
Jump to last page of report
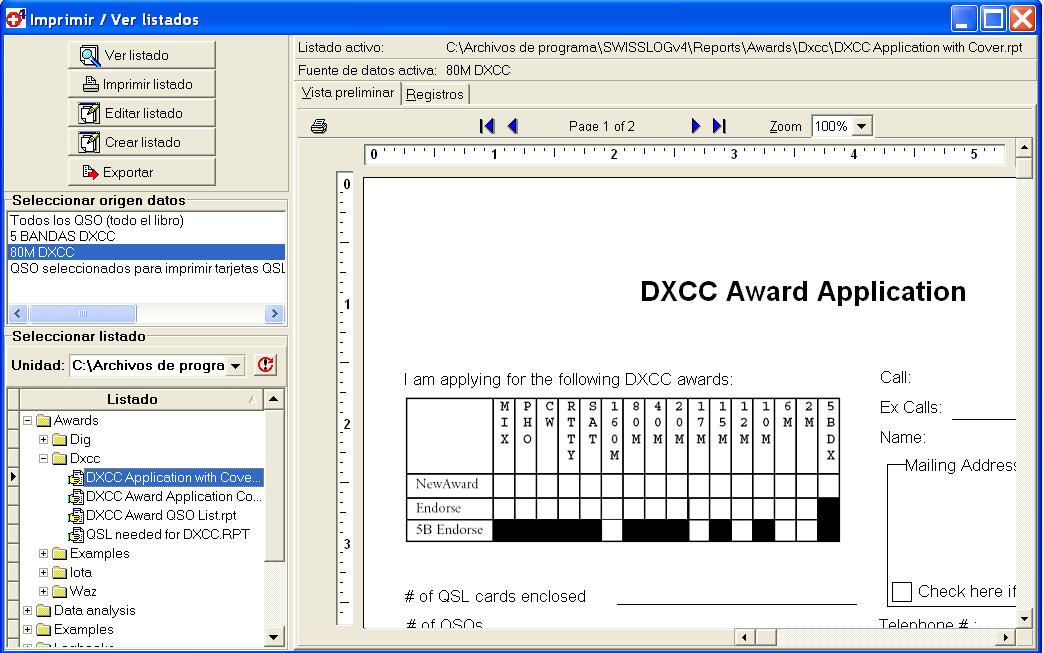click(x=719, y=126)
